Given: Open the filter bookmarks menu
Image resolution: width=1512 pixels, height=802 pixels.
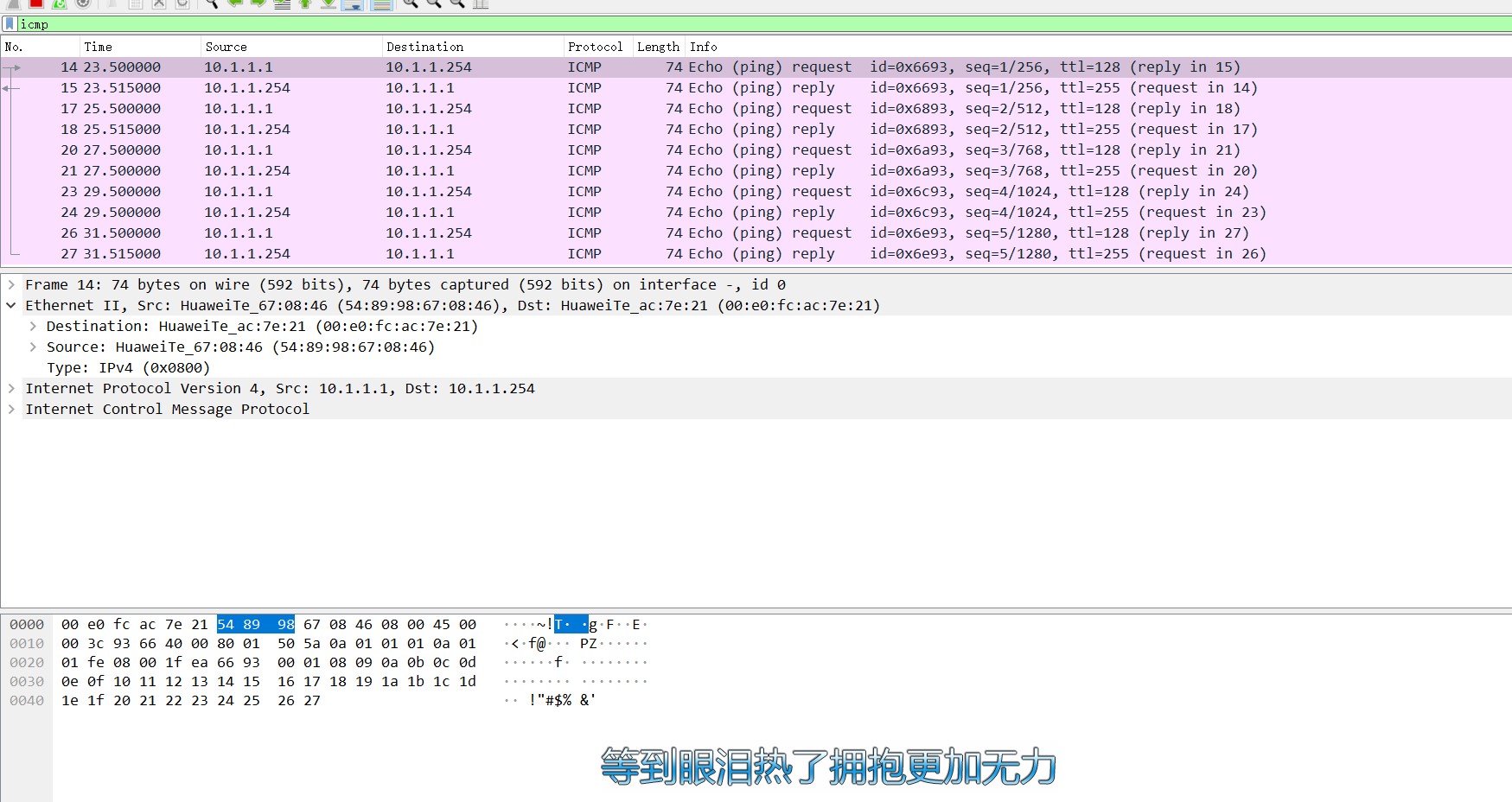Looking at the screenshot, I should 8,24.
